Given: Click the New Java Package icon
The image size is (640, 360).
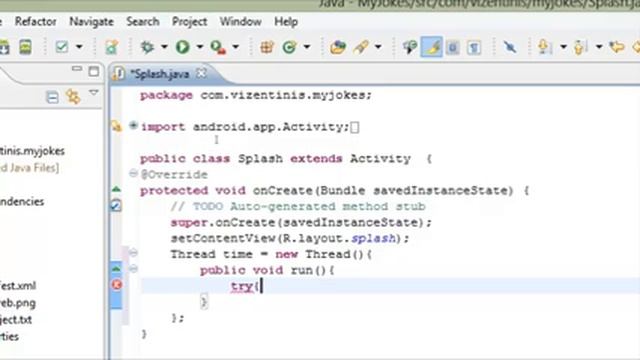Looking at the screenshot, I should pos(267,47).
